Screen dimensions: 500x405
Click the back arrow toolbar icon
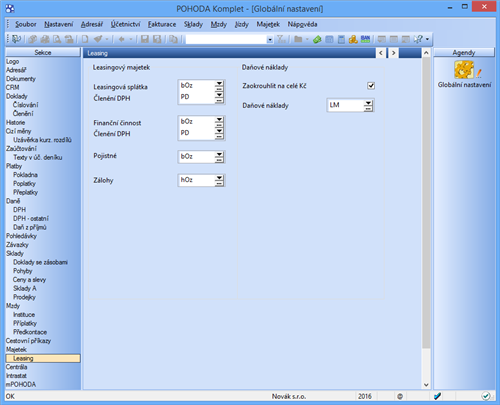coord(122,39)
